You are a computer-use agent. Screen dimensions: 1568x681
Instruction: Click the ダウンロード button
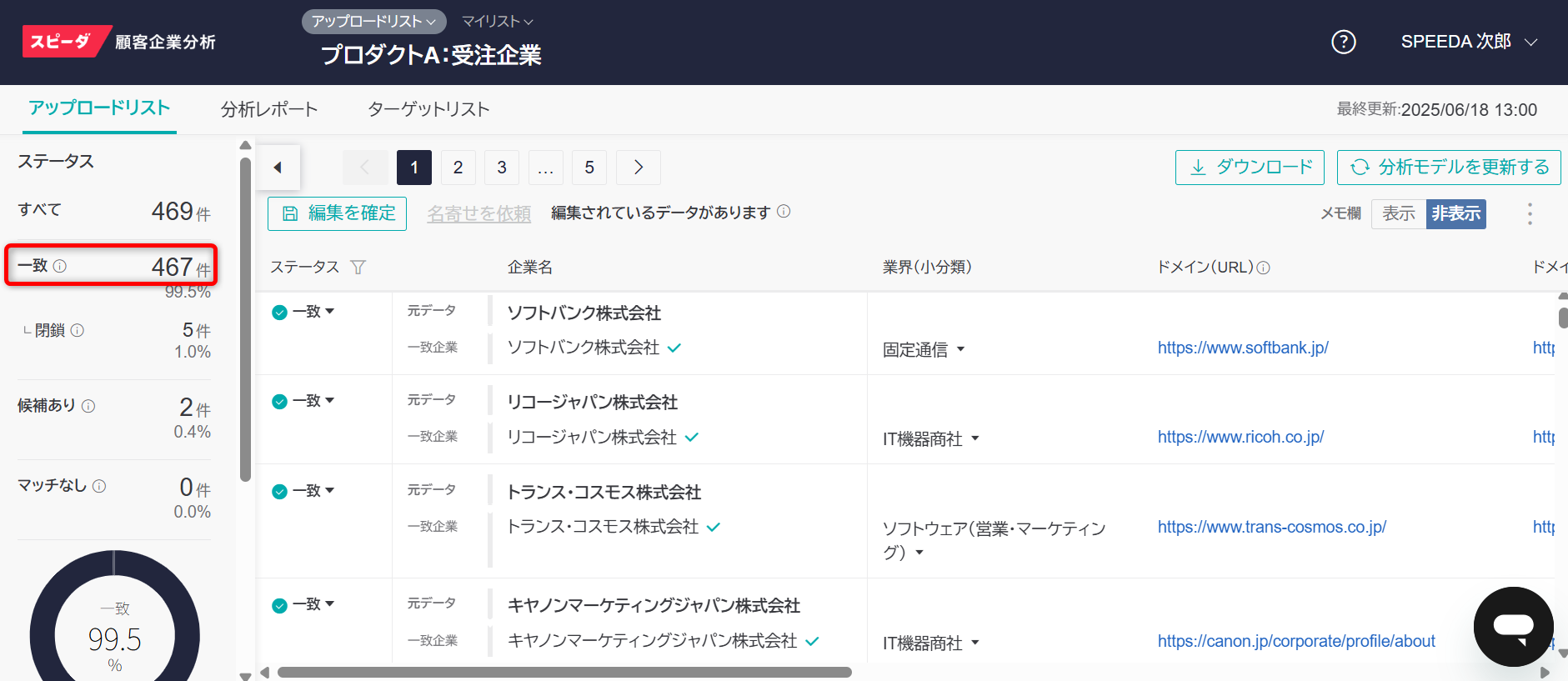pyautogui.click(x=1250, y=168)
